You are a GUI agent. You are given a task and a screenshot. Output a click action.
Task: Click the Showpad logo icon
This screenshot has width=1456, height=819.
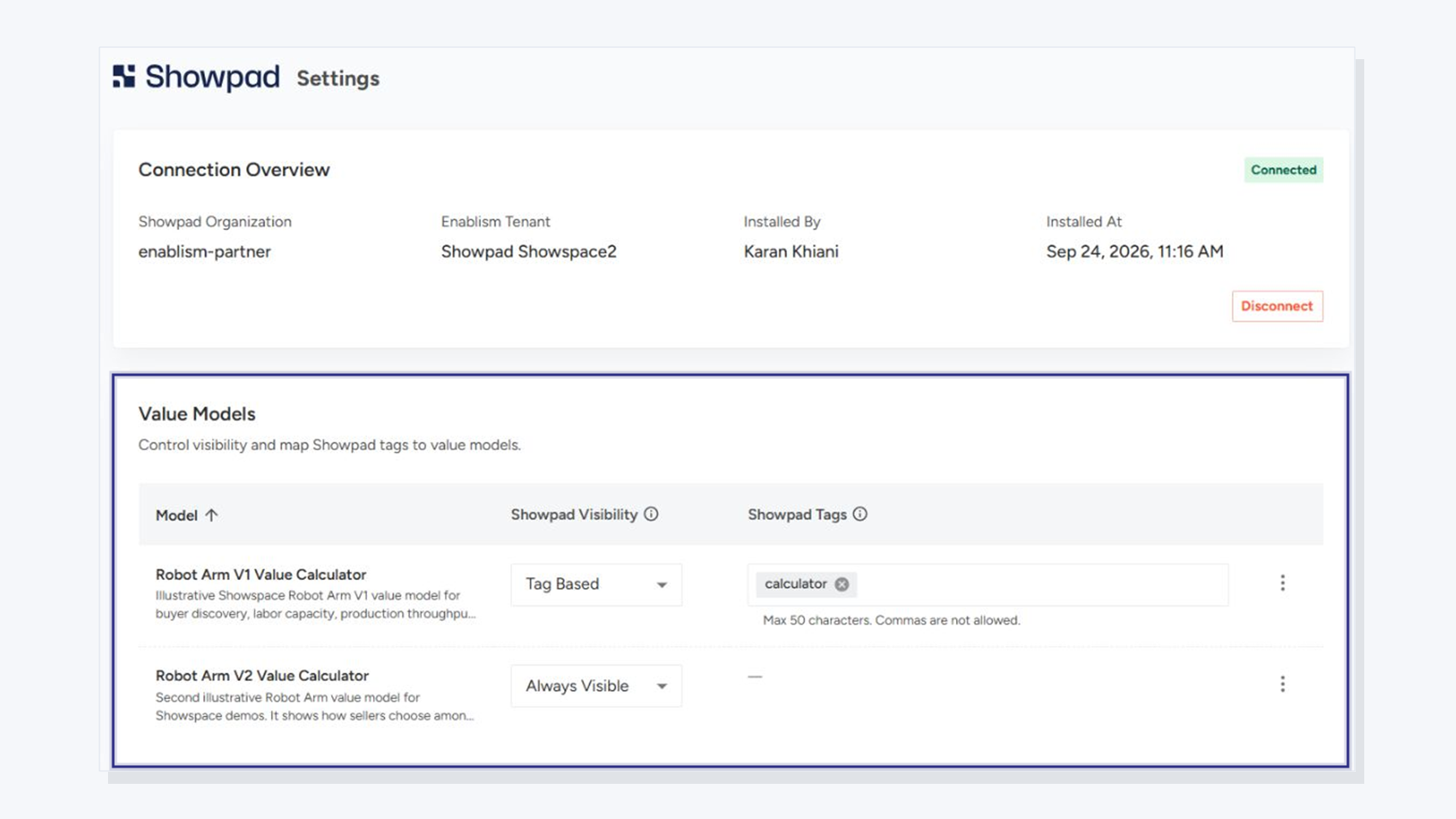(x=124, y=76)
